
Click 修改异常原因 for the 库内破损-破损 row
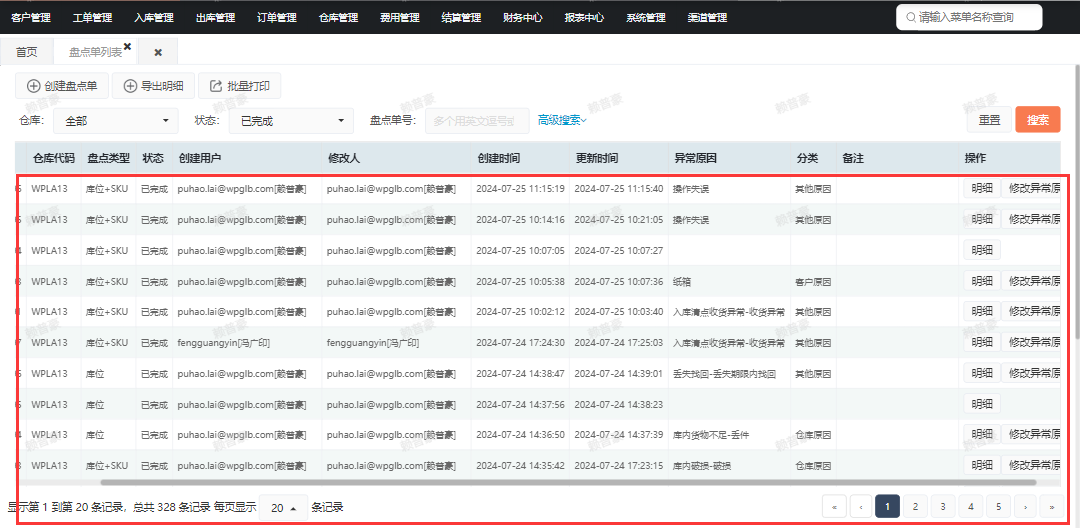click(1031, 465)
